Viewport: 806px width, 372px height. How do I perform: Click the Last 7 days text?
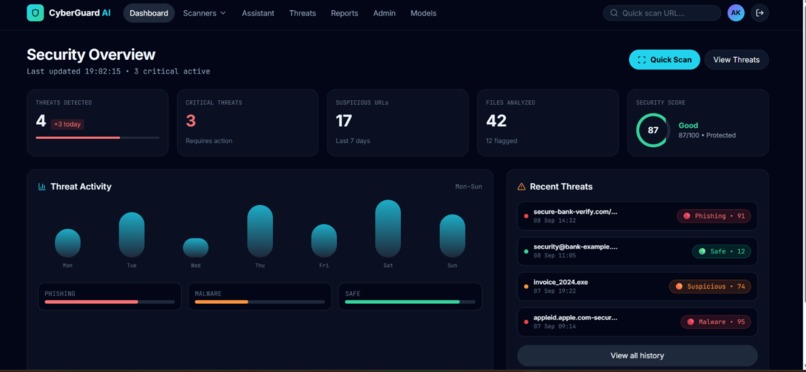353,141
